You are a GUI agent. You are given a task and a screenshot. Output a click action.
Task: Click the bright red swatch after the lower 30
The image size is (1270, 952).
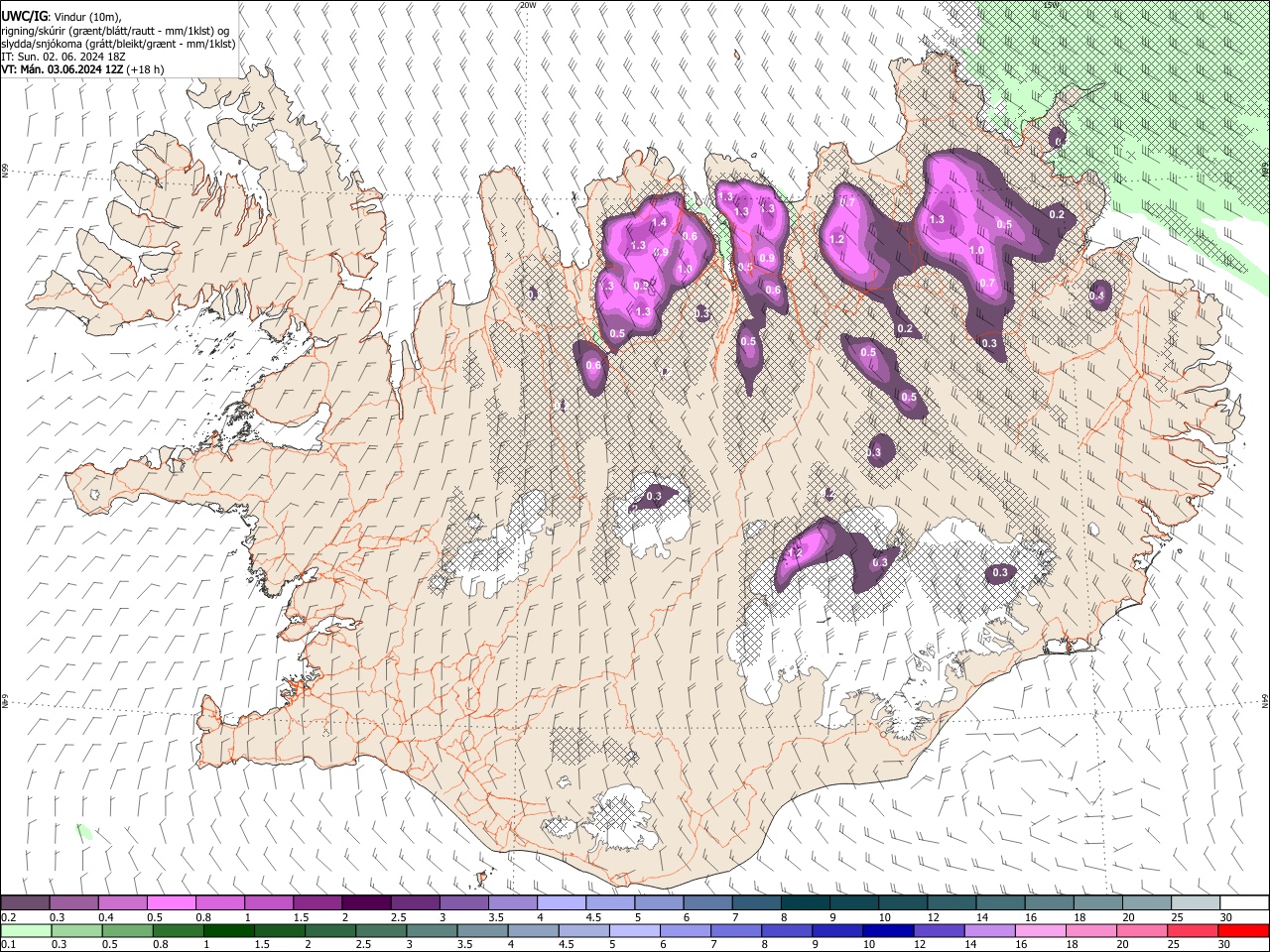(1243, 931)
